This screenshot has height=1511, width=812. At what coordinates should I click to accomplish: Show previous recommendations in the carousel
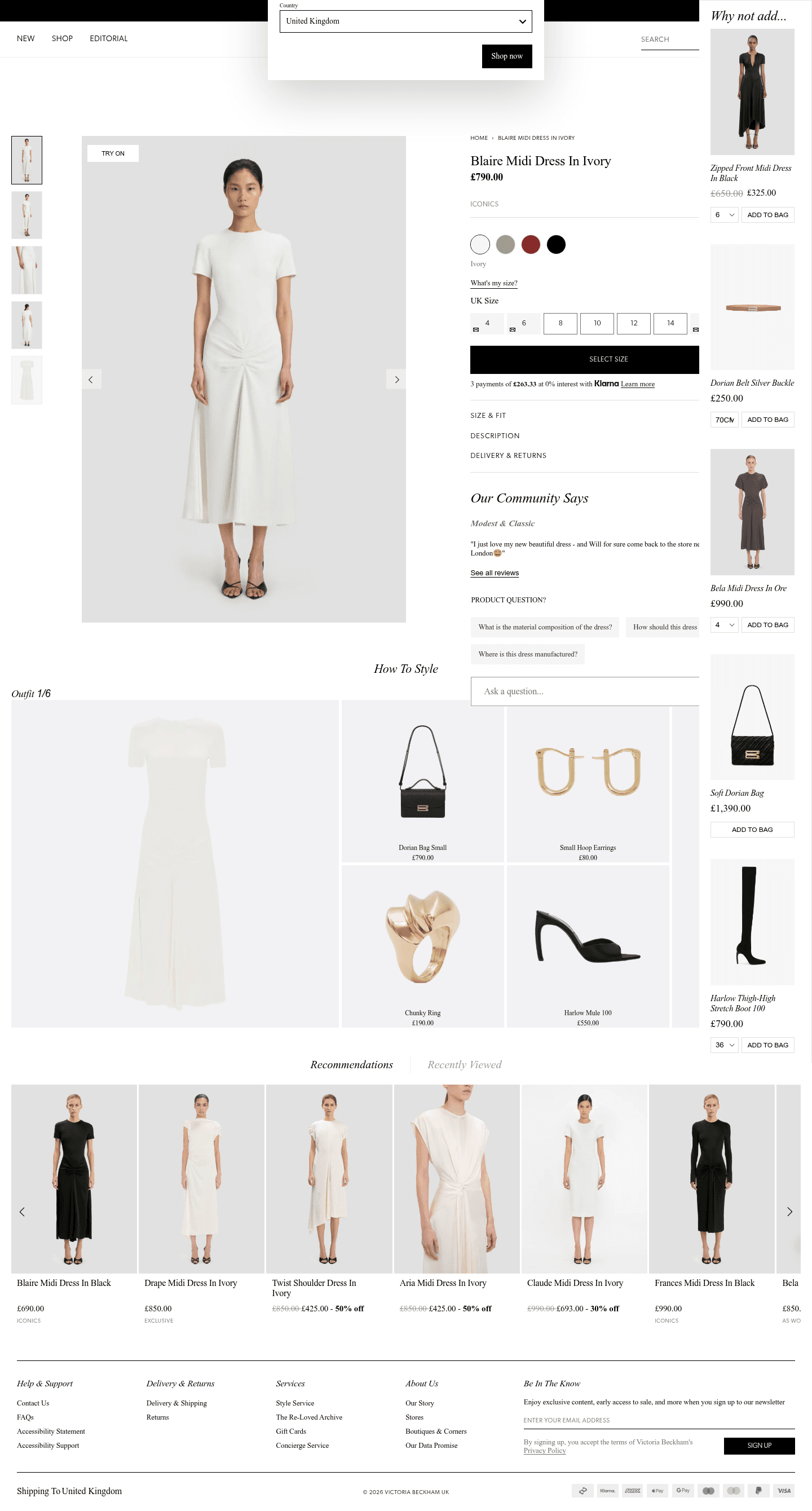pos(23,1212)
